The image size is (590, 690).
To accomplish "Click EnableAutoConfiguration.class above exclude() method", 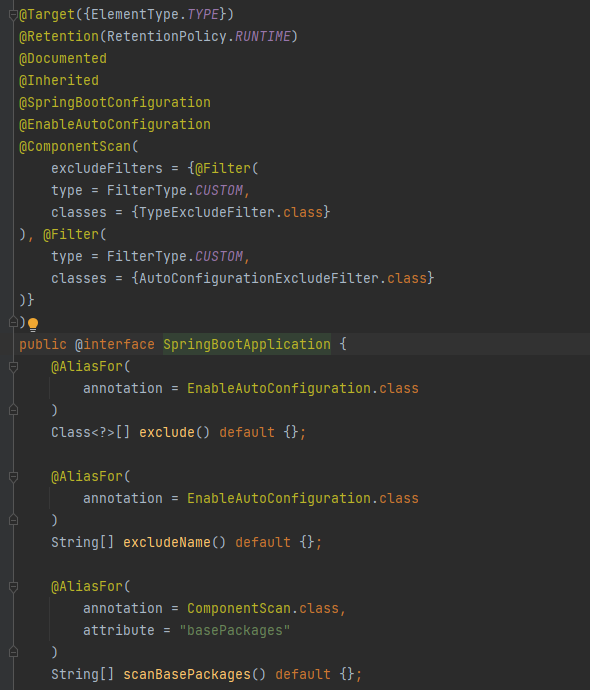I will pos(303,389).
